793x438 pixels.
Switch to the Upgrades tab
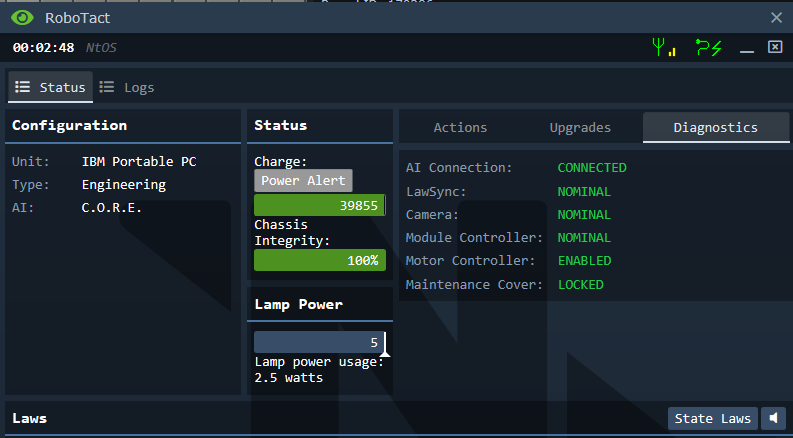[580, 127]
